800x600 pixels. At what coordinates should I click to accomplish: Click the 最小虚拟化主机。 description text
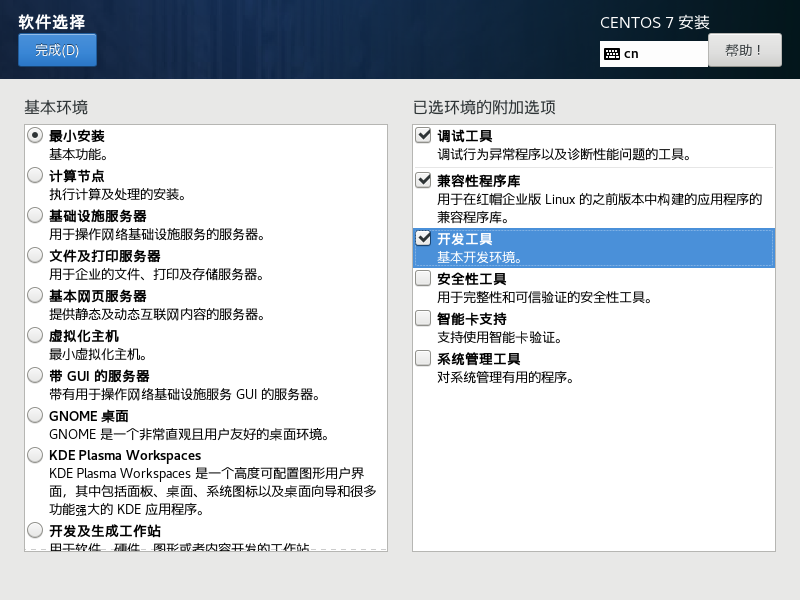point(98,354)
